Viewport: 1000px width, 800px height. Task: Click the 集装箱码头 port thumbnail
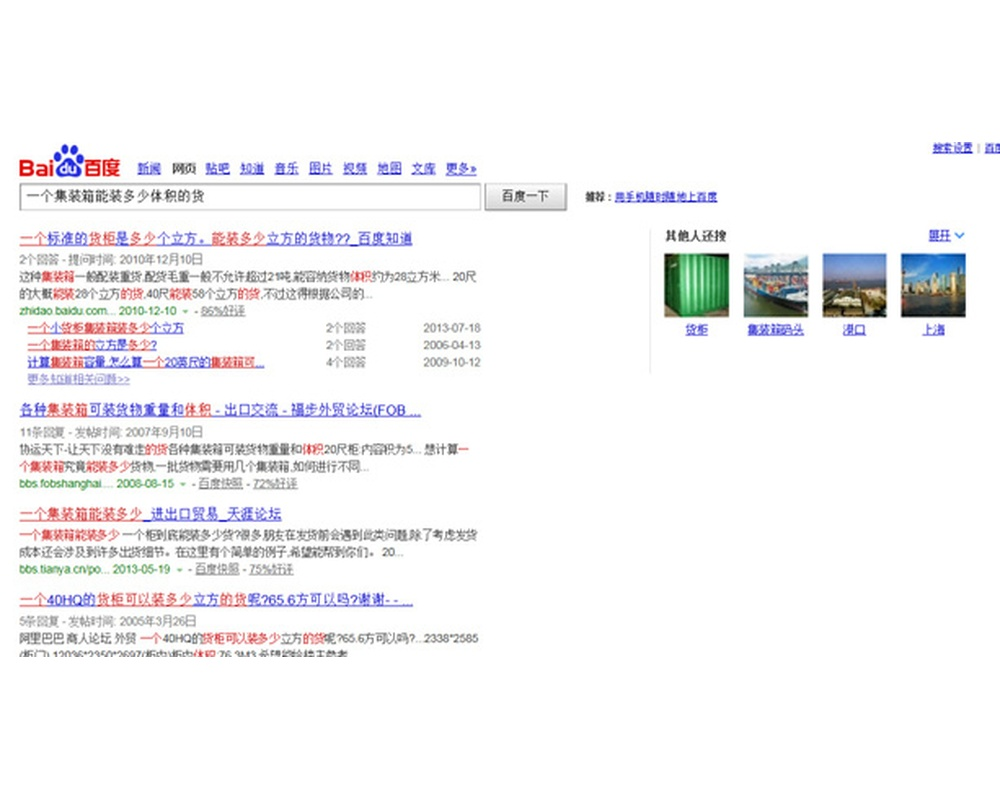pyautogui.click(x=776, y=285)
